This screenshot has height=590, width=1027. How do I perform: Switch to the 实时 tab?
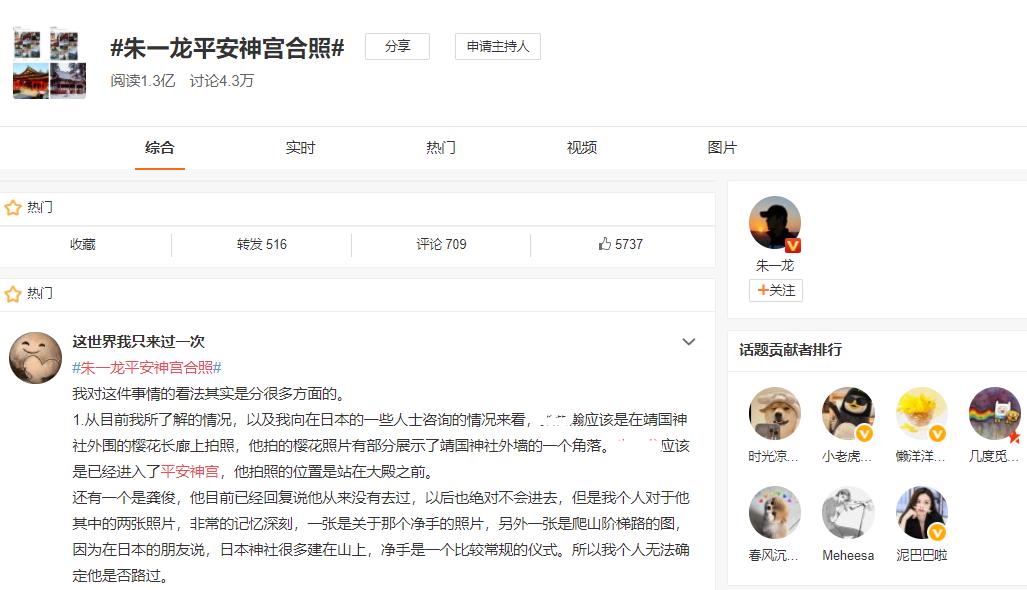coord(300,148)
